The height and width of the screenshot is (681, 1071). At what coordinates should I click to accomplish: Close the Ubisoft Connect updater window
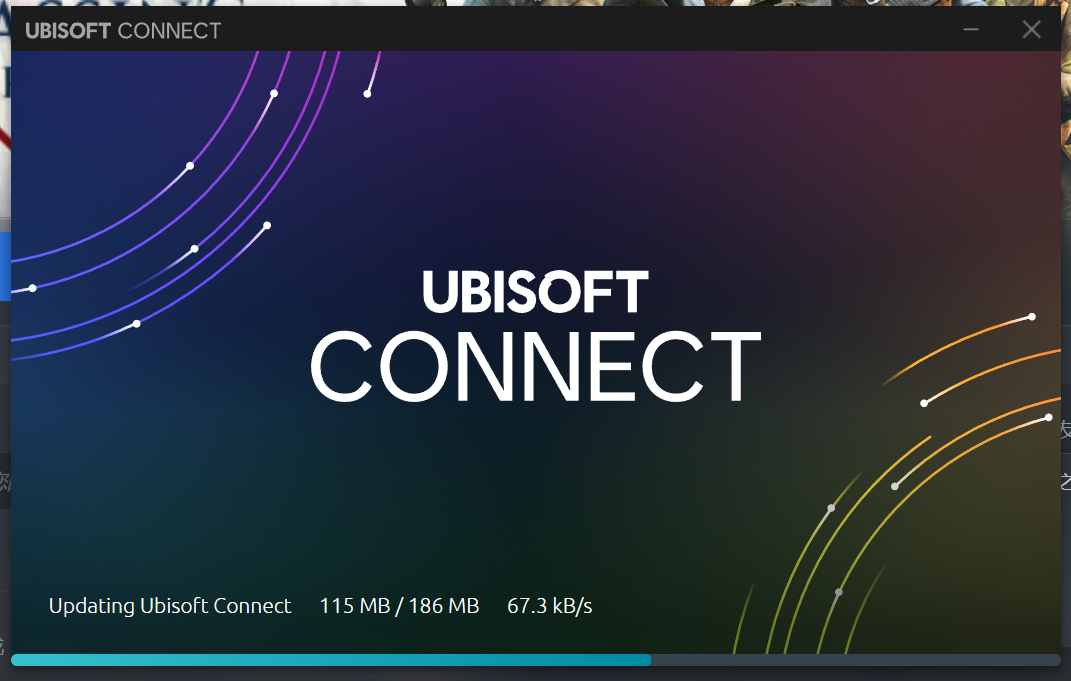click(x=1031, y=29)
